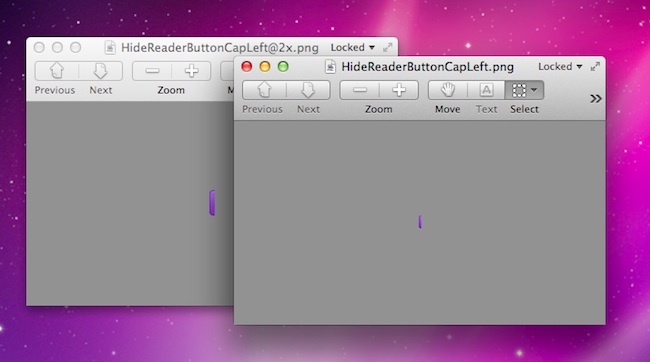Click Previous arrow in @2x.png window
The height and width of the screenshot is (362, 650).
point(57,71)
